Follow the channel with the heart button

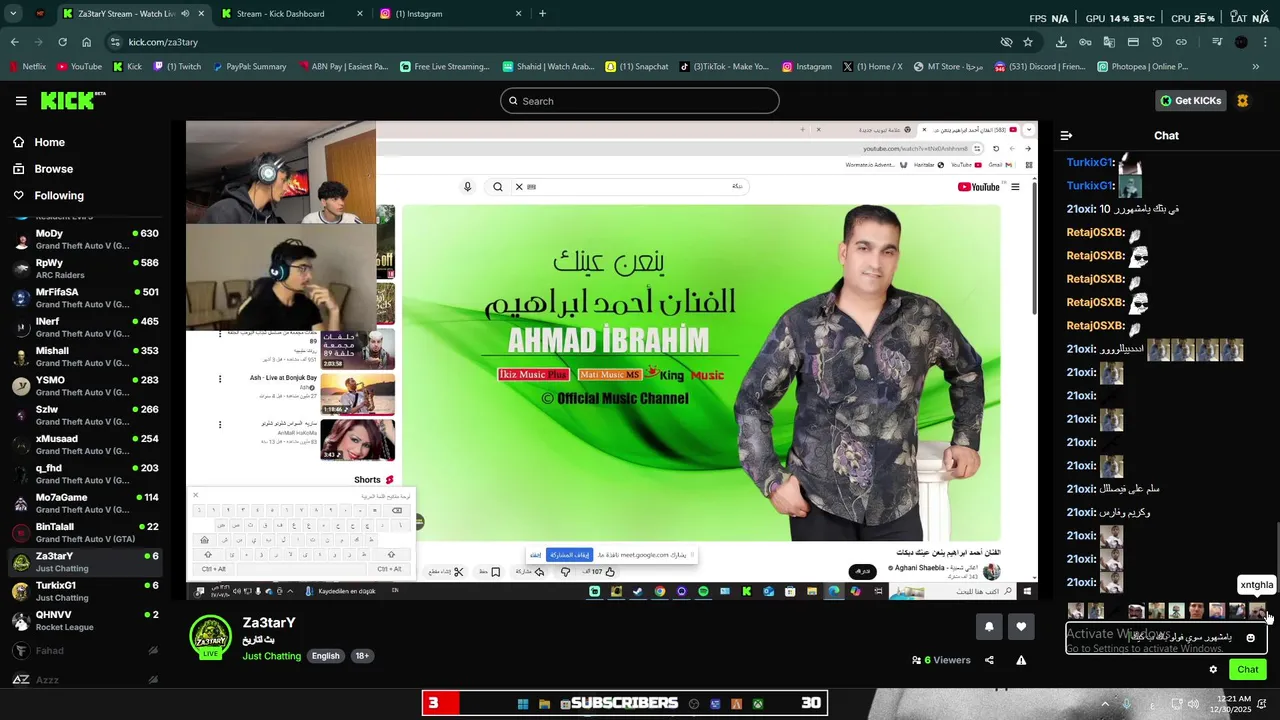point(1021,627)
